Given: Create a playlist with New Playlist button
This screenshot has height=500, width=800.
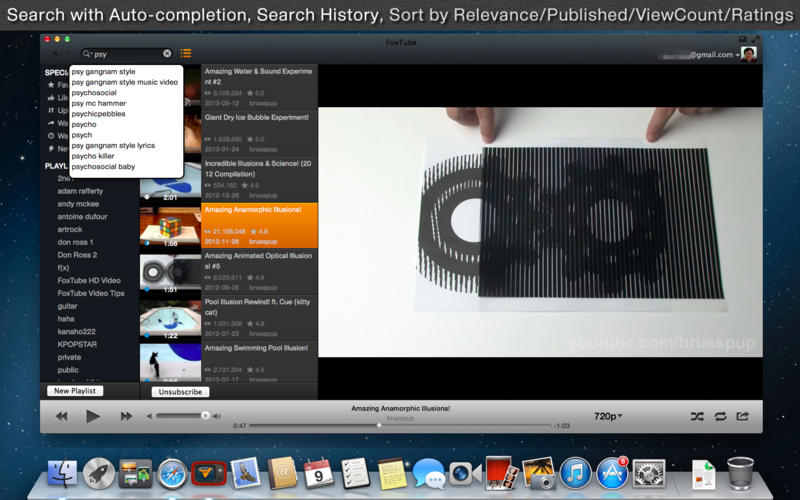Looking at the screenshot, I should 75,391.
